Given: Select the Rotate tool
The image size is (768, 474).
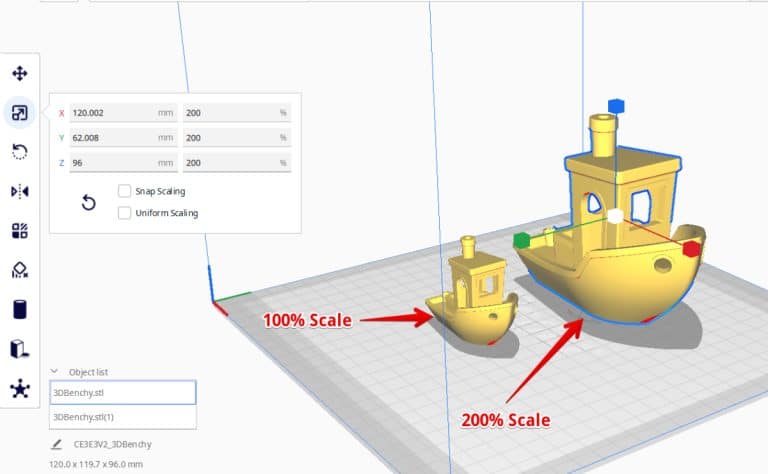Looking at the screenshot, I should pyautogui.click(x=19, y=152).
